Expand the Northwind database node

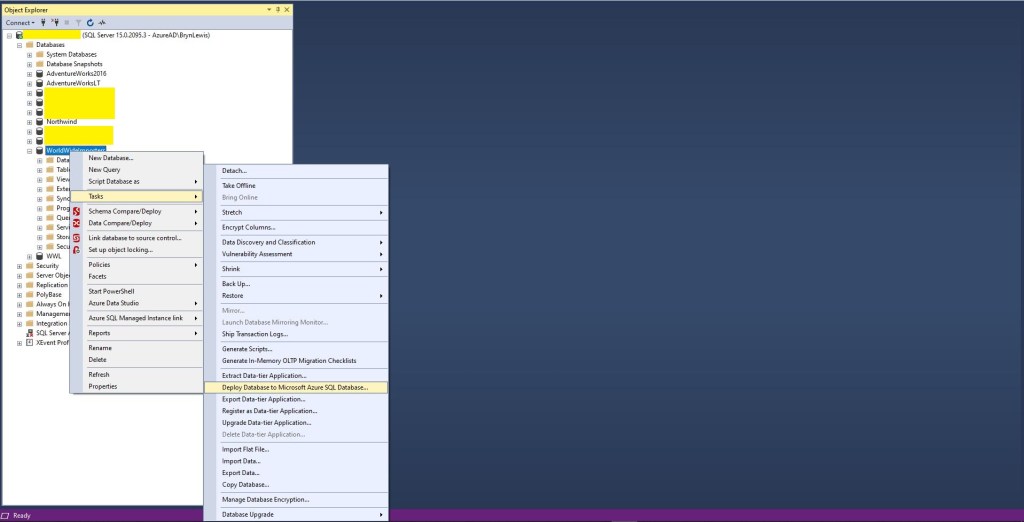click(x=29, y=122)
